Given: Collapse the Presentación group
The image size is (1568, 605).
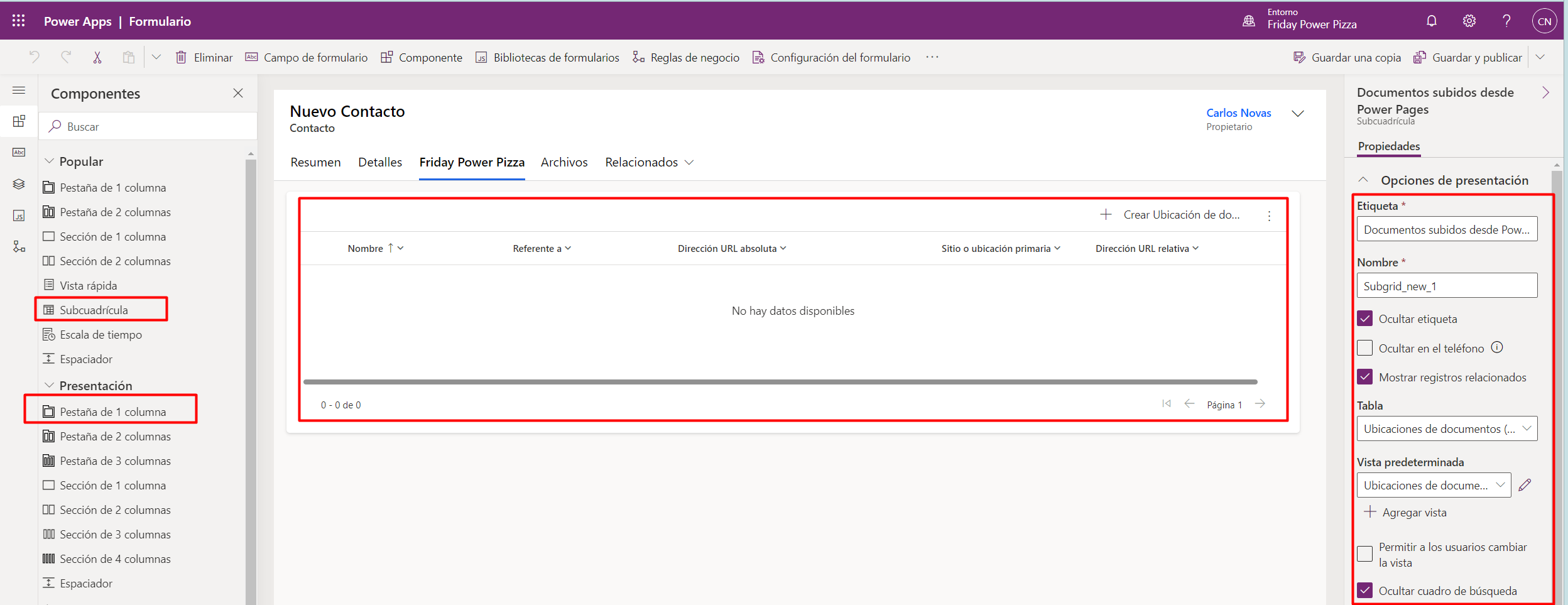Looking at the screenshot, I should [49, 385].
